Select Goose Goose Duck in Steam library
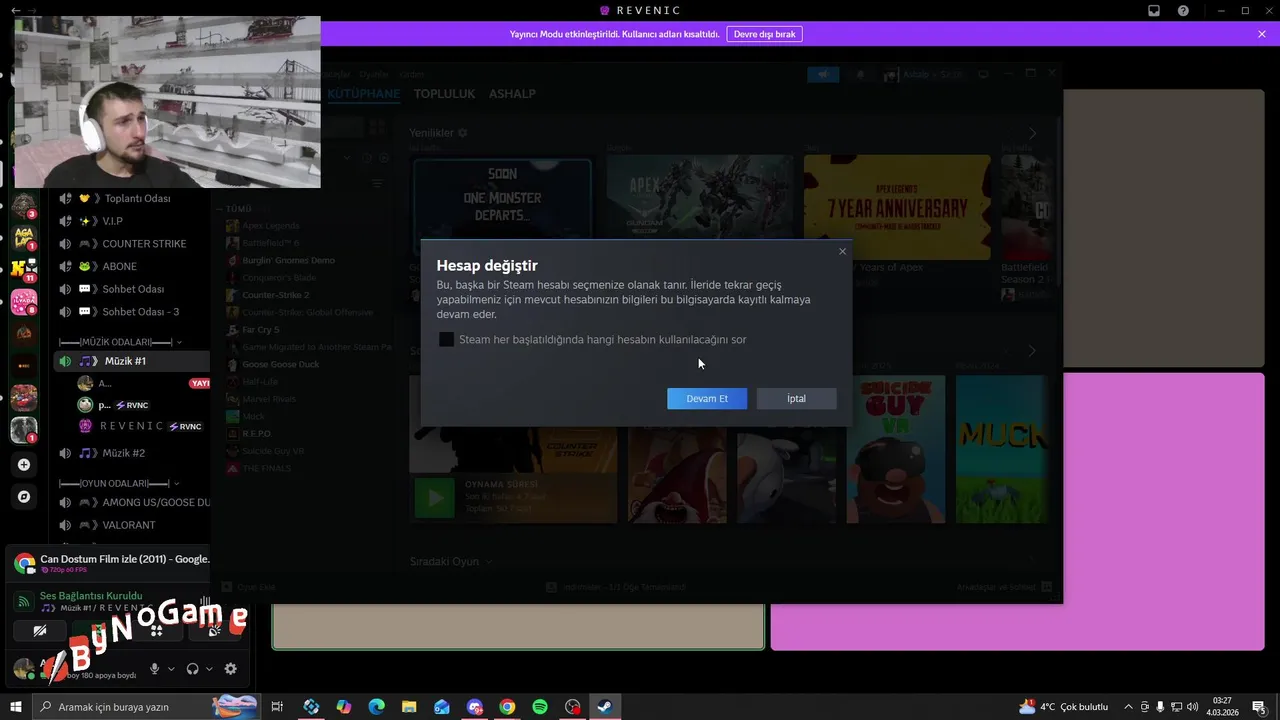This screenshot has width=1280, height=720. [x=280, y=364]
